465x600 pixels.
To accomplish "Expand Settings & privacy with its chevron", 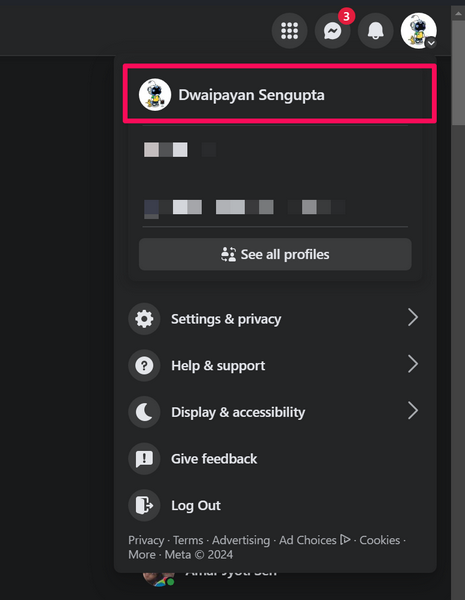I will pyautogui.click(x=413, y=318).
